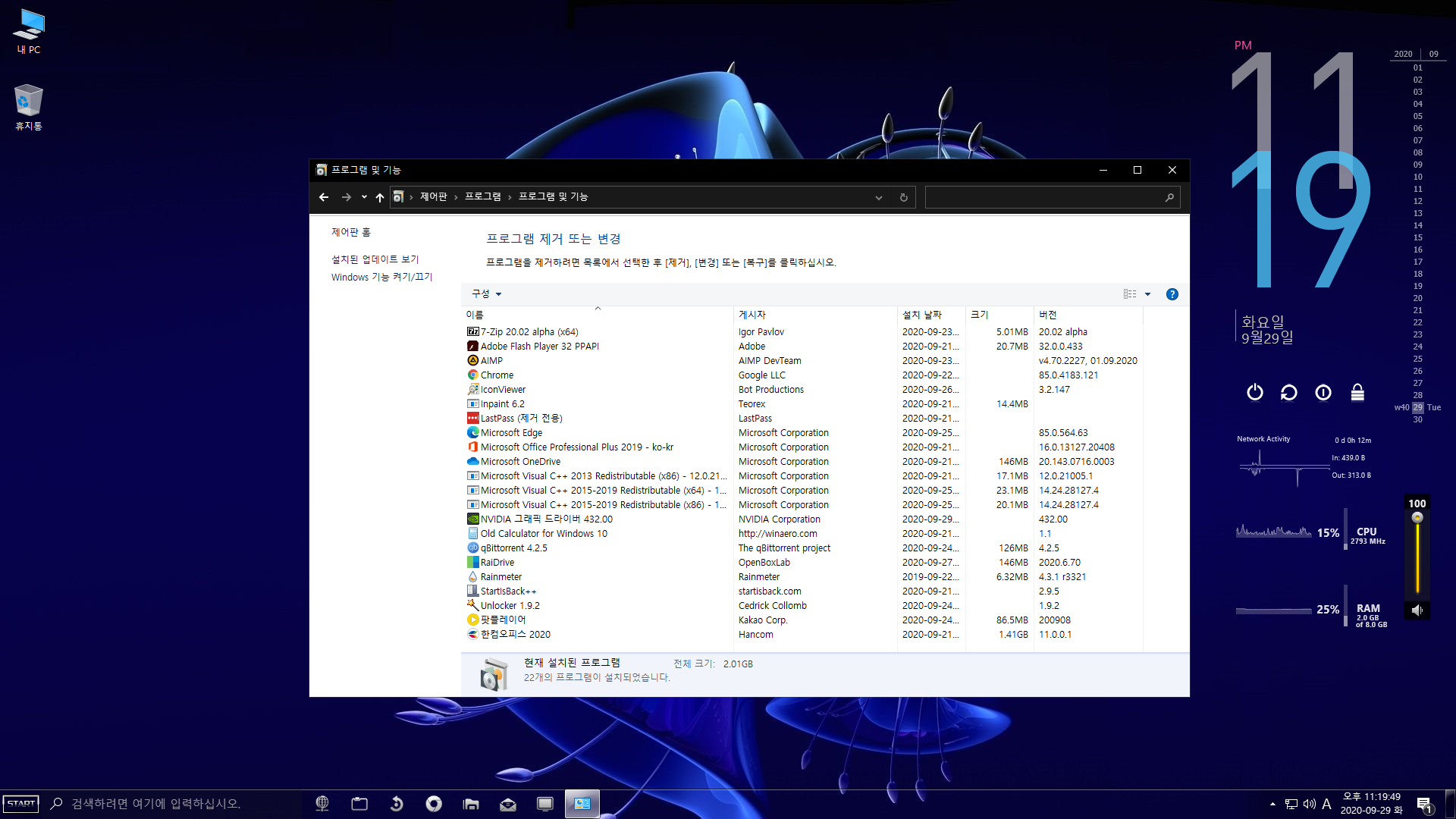Screen dimensions: 1456x819
Task: Select the IconViewer program entry
Action: pyautogui.click(x=804, y=390)
